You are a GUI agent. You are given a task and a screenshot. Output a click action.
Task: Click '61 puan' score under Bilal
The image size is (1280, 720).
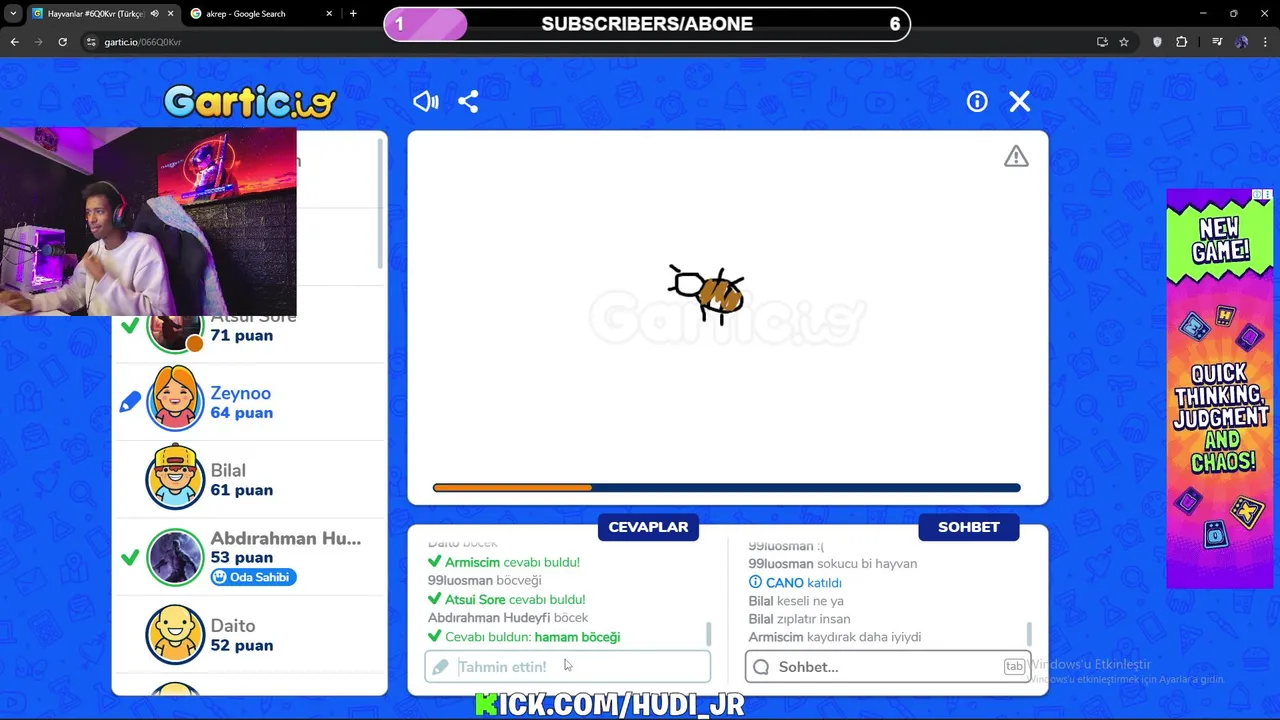coord(241,490)
